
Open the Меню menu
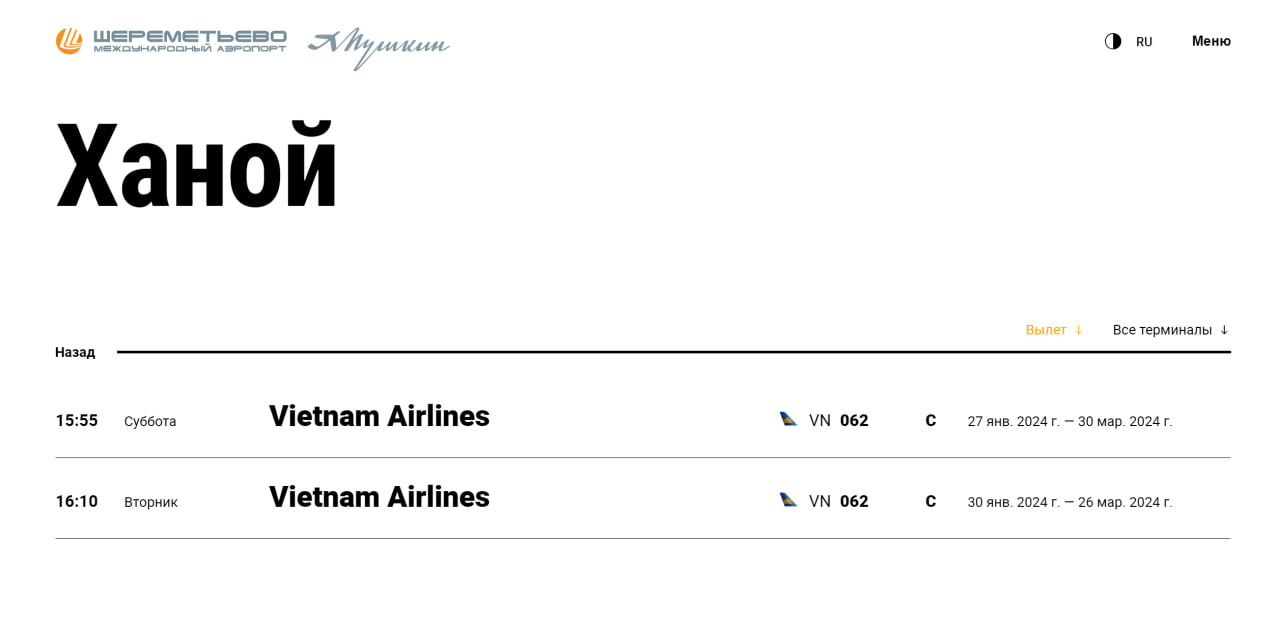1211,41
